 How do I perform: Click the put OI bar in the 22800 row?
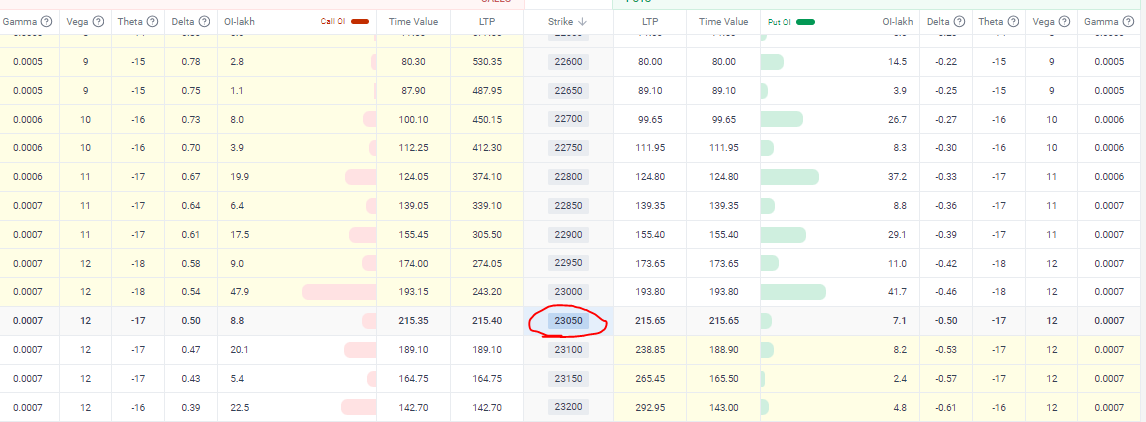click(x=790, y=176)
